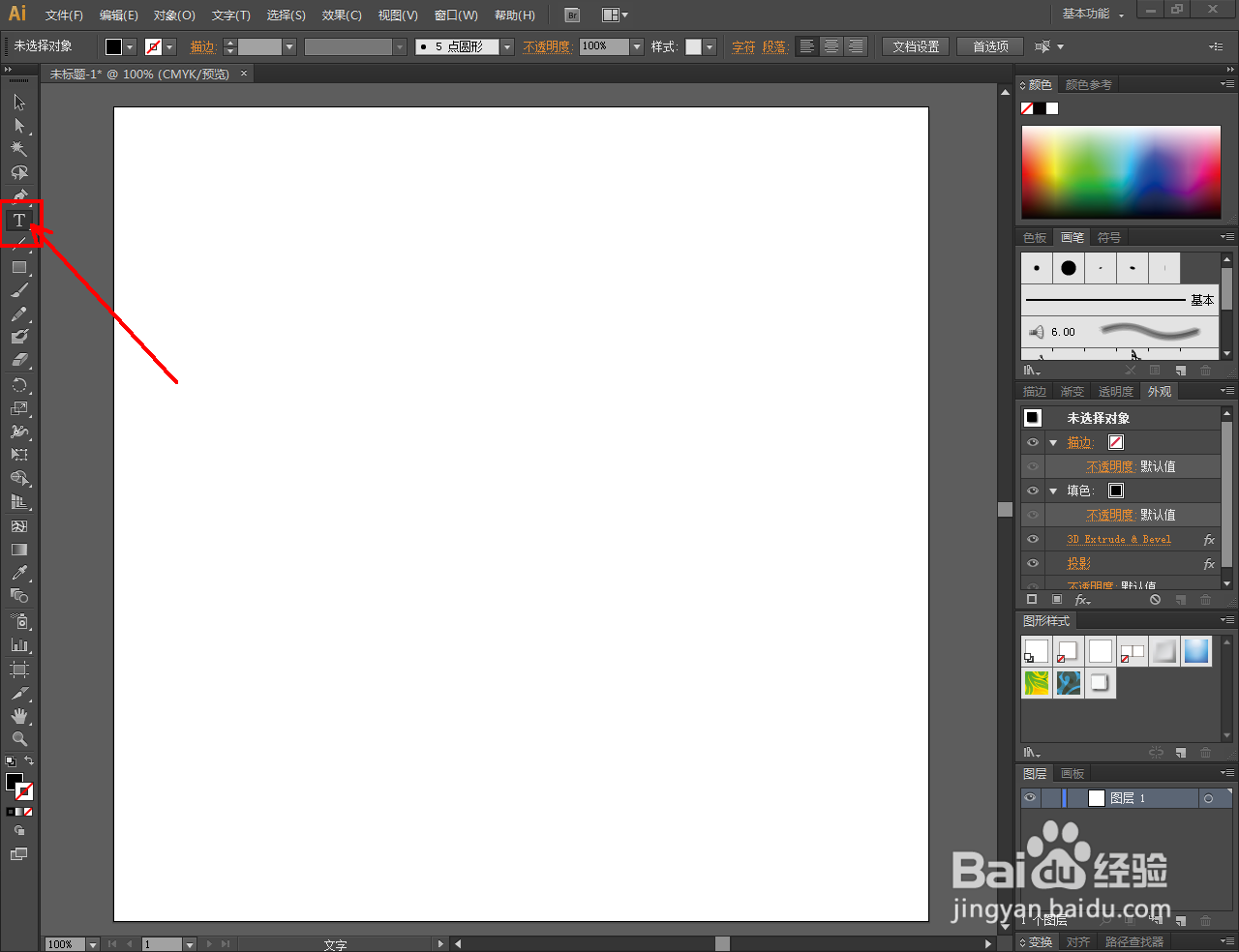Collapse the 描边 row in Appearance panel

1053,442
